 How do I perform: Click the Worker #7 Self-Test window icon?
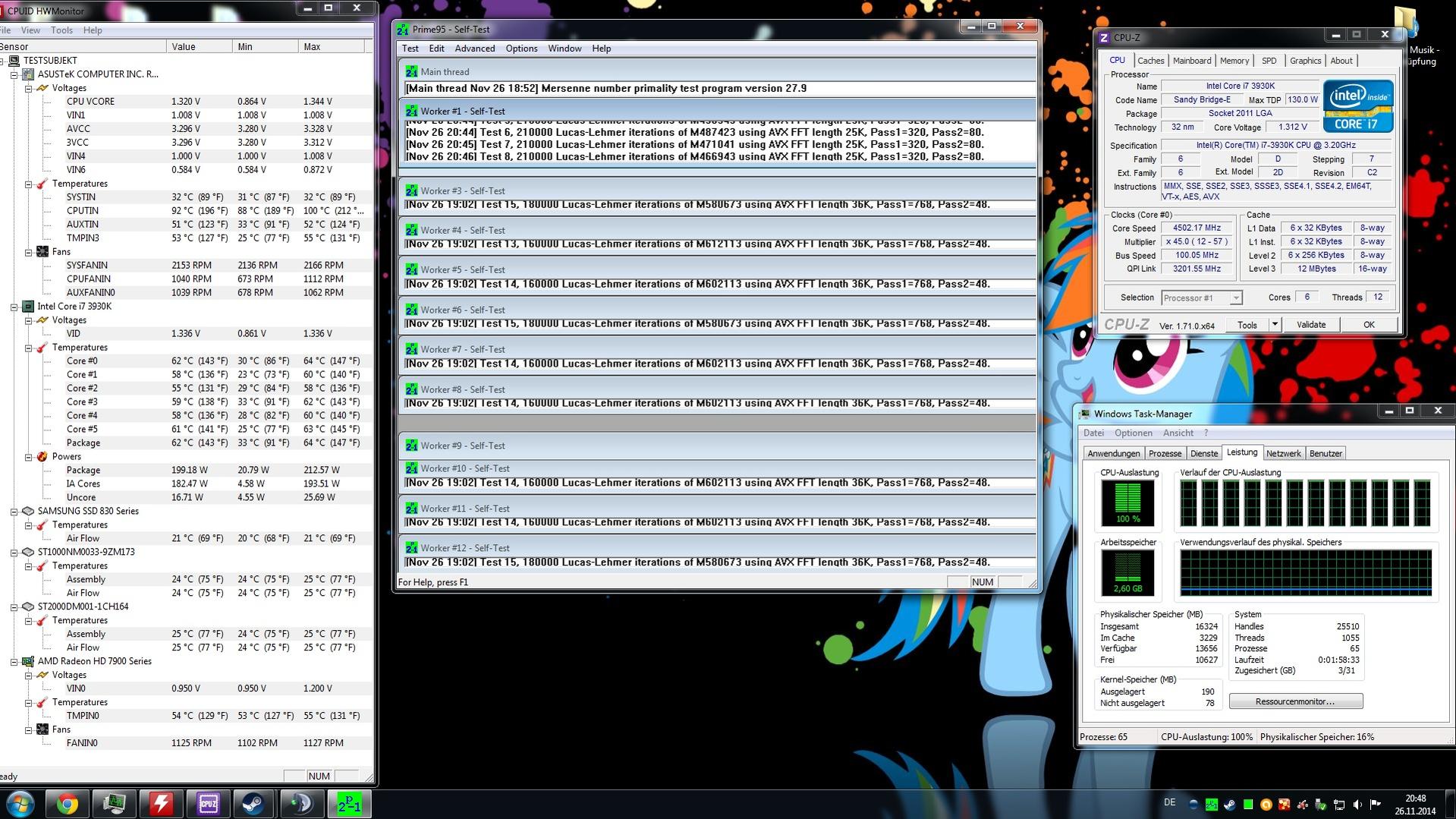tap(411, 349)
